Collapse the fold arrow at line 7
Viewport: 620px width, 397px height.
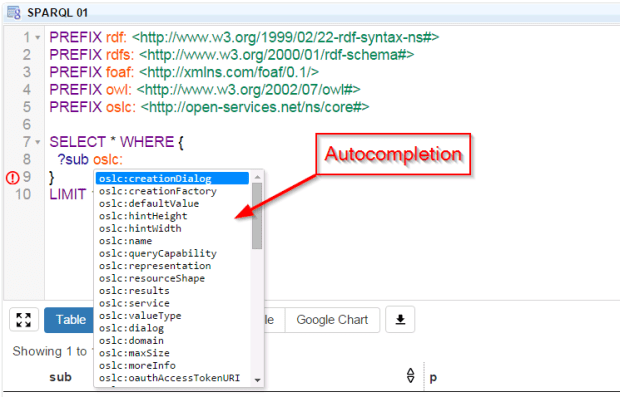pos(38,142)
